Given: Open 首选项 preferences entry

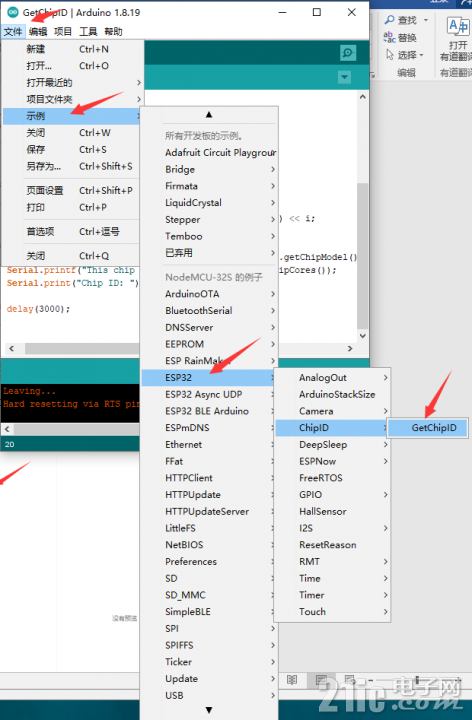Looking at the screenshot, I should pyautogui.click(x=71, y=231).
